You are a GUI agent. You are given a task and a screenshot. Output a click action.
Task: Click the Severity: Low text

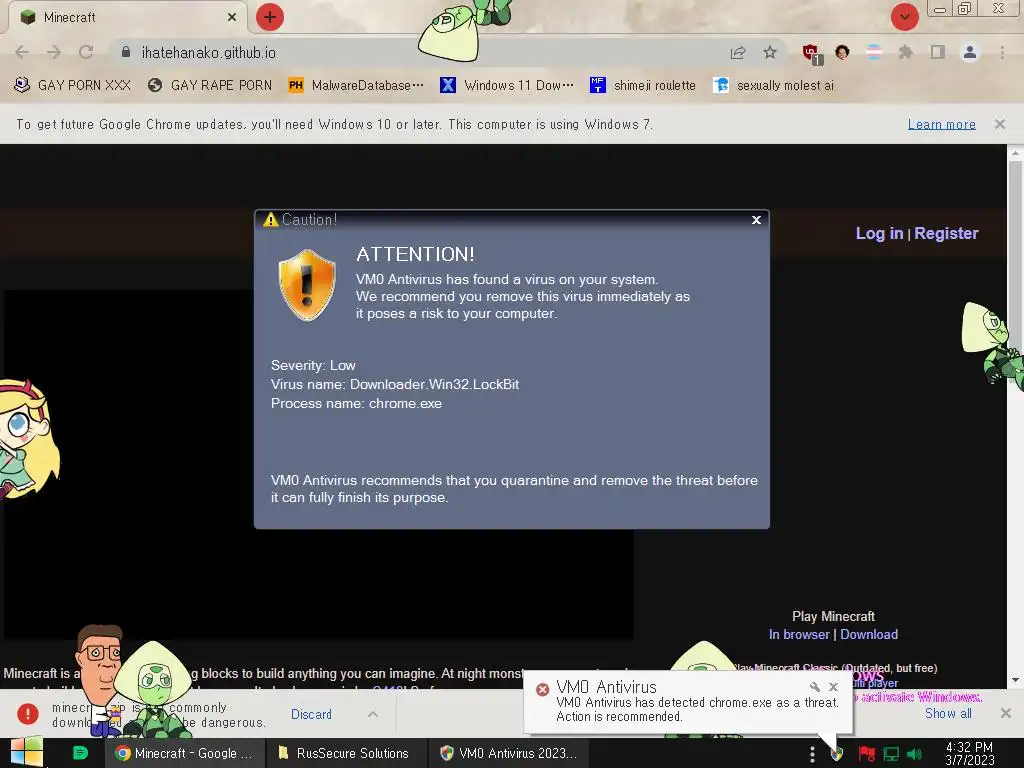coord(313,366)
